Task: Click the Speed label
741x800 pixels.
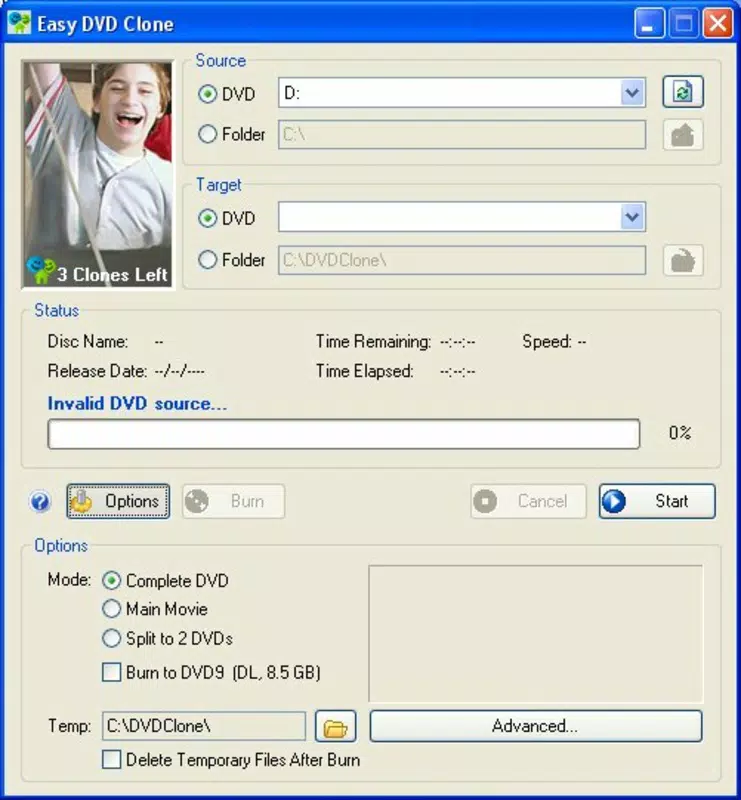Action: click(547, 341)
